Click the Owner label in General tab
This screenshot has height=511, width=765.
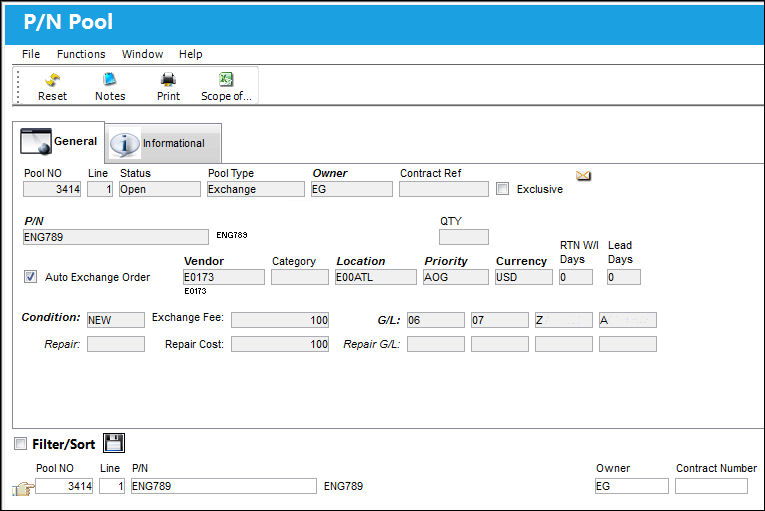tap(330, 173)
